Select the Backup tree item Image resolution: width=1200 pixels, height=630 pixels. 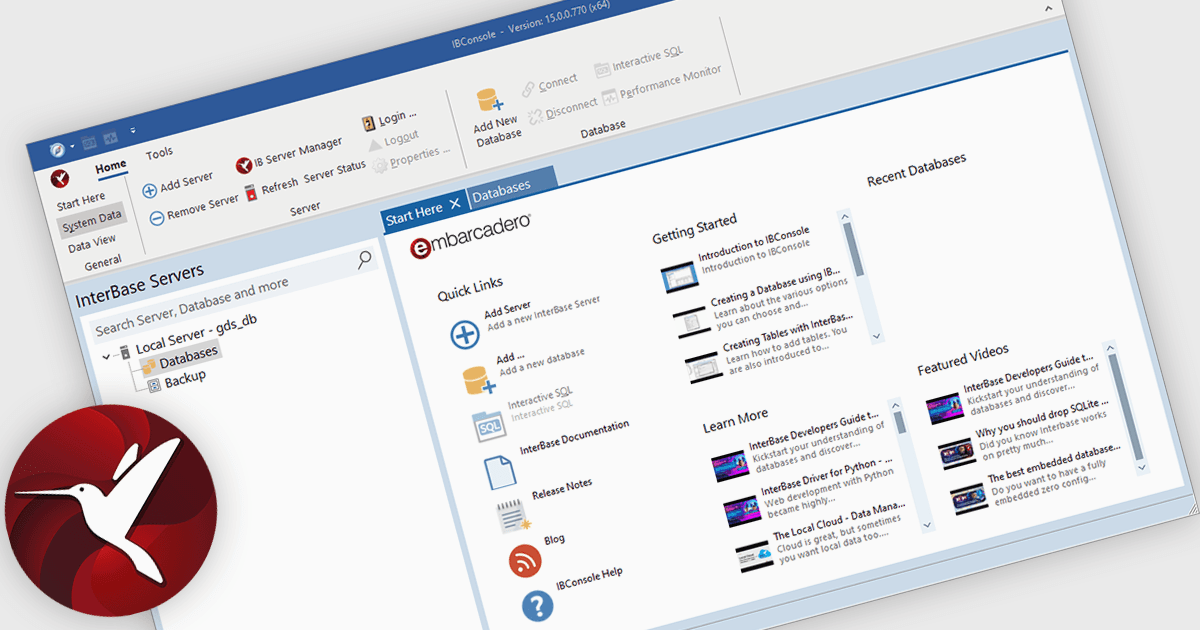(x=185, y=377)
